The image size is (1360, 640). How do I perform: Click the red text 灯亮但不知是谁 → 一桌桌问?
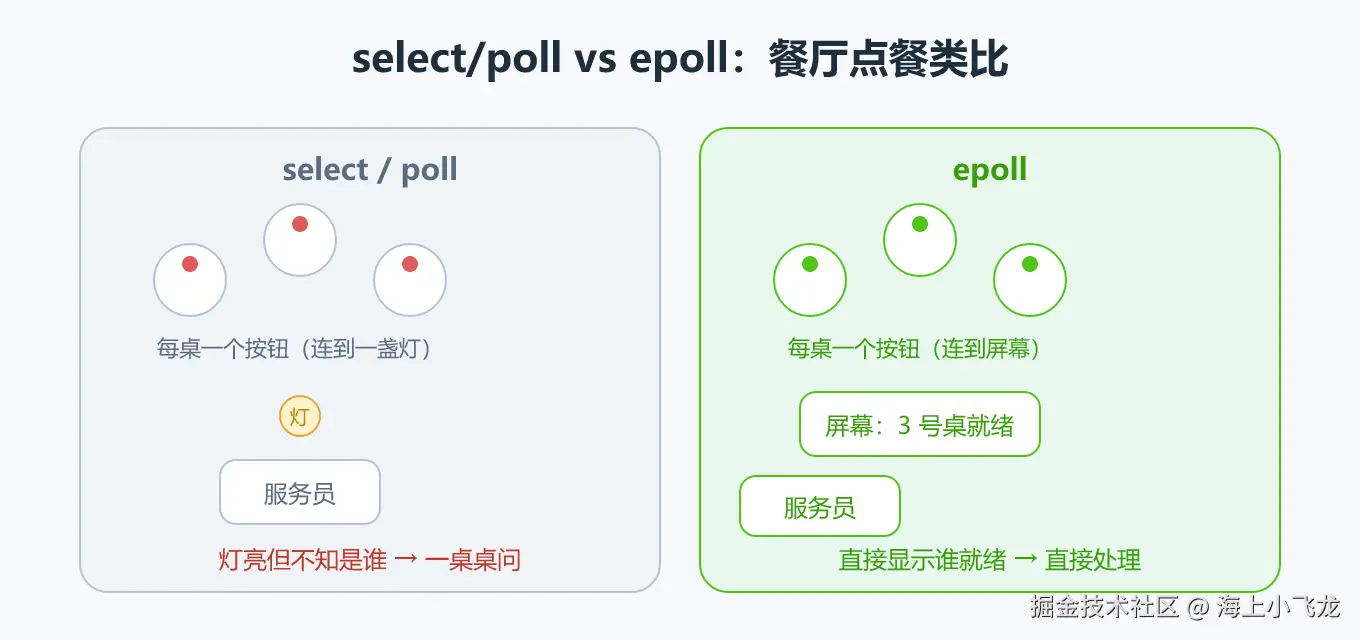coord(370,559)
